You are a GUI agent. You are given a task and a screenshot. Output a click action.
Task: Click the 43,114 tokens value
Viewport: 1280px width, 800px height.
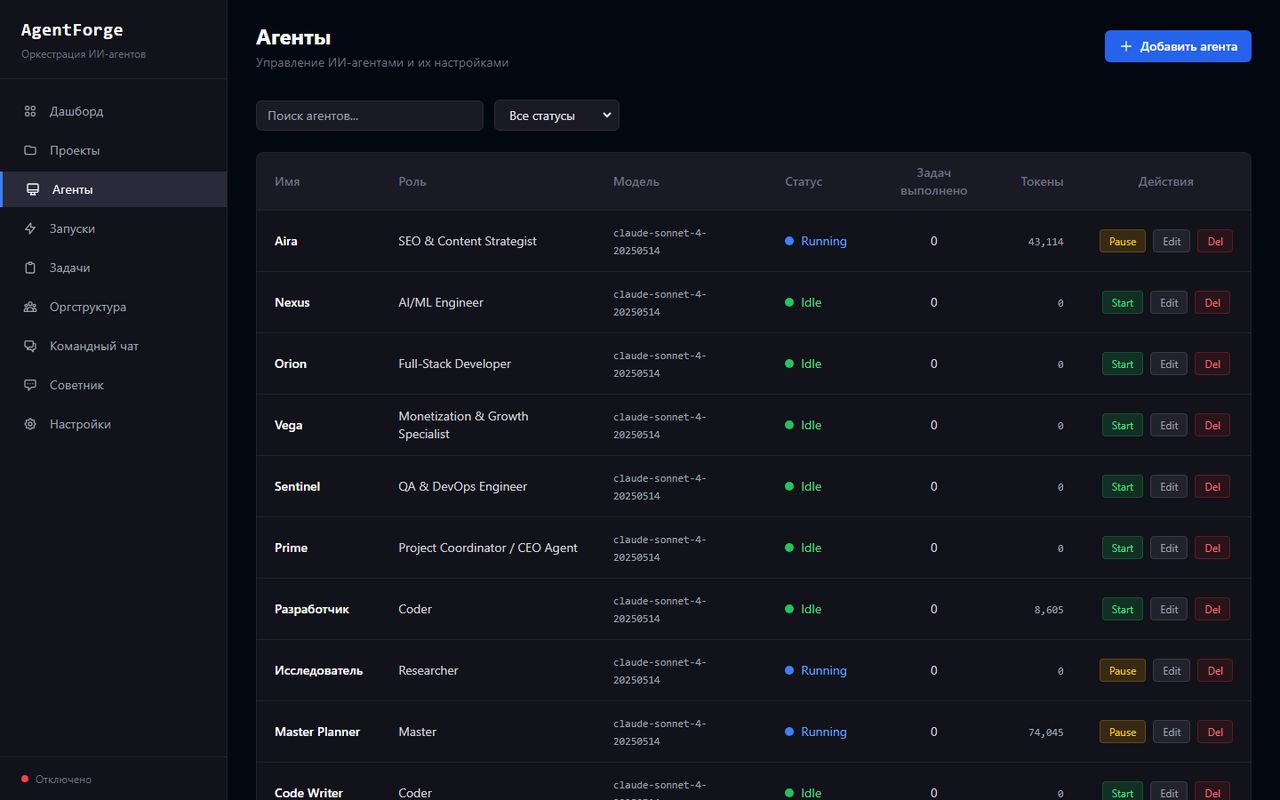1046,242
